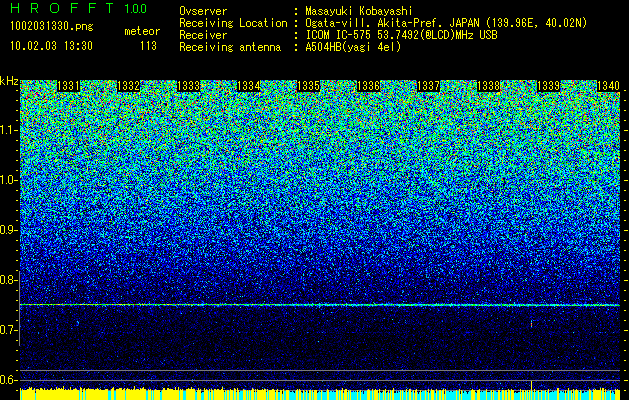Click the 1338 time marker

pyautogui.click(x=489, y=86)
